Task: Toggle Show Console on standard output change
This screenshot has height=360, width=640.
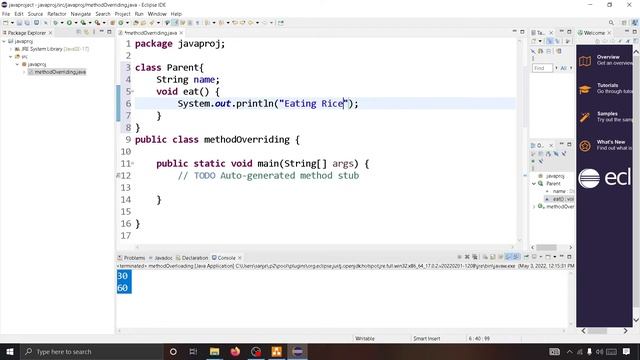Action: click(509, 257)
